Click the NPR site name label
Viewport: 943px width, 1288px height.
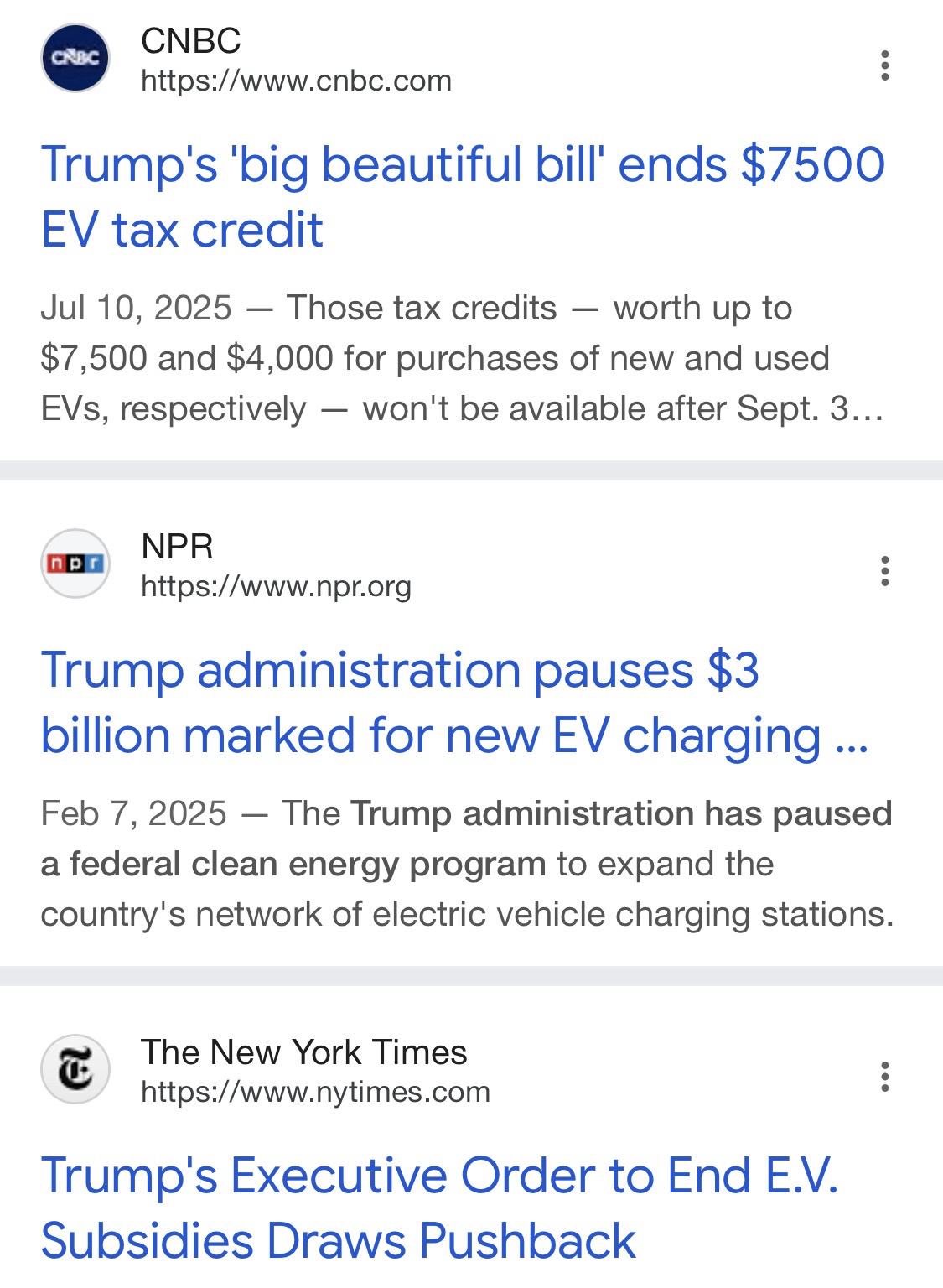177,547
